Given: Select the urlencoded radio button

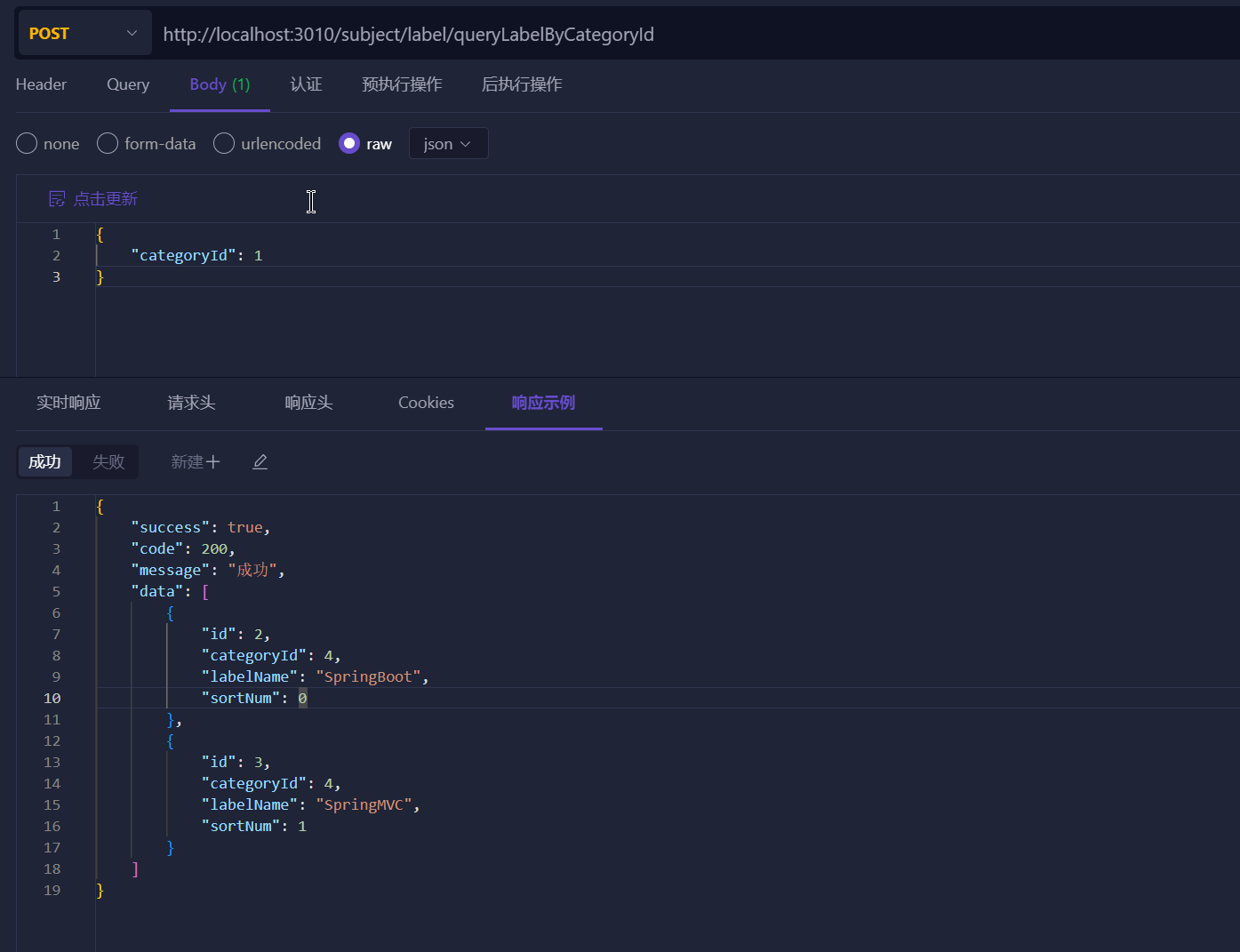Looking at the screenshot, I should coord(224,143).
